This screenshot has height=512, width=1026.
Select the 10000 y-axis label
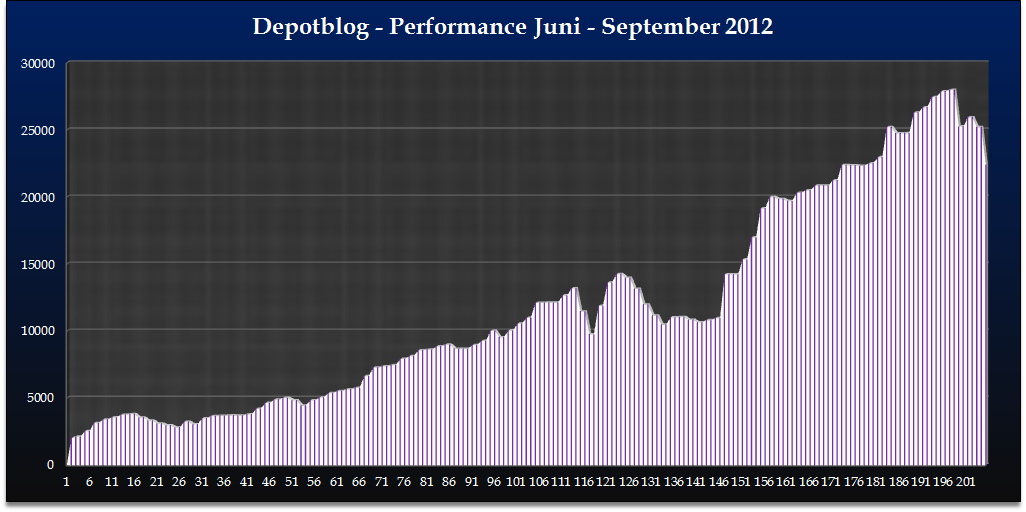(x=38, y=331)
